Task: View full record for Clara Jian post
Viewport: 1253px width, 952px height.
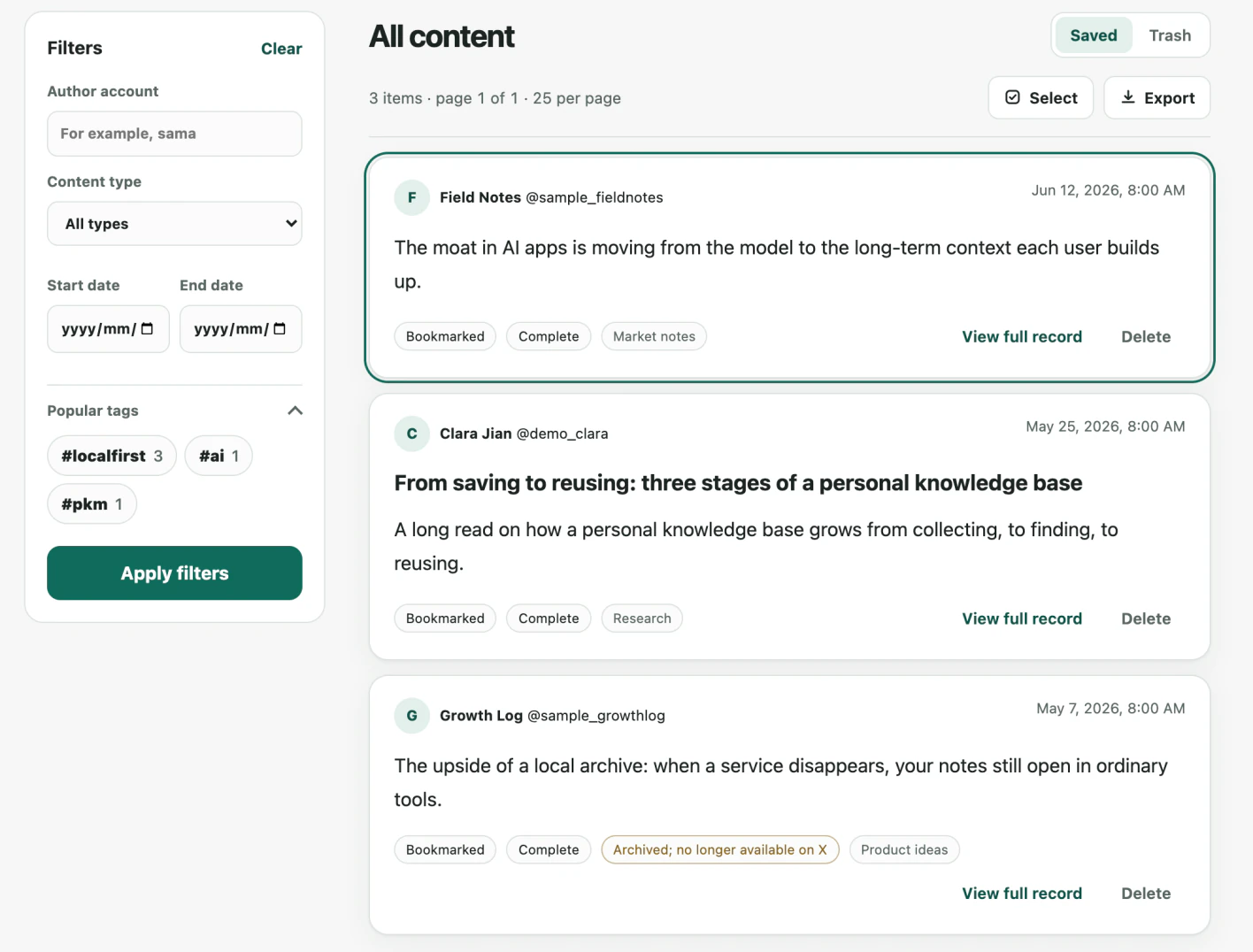Action: click(x=1022, y=619)
